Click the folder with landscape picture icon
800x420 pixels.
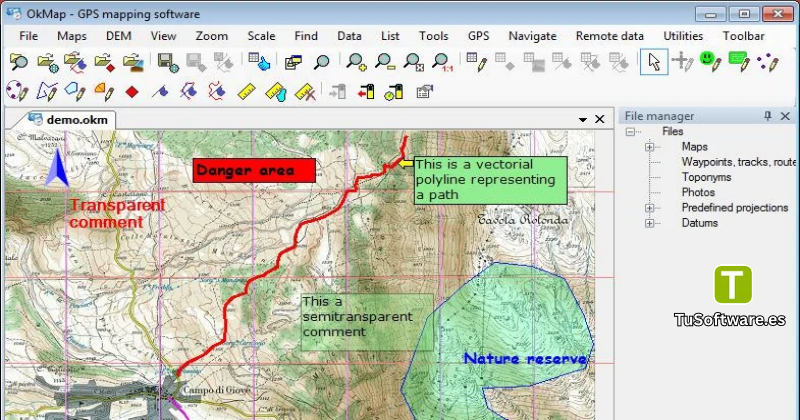[x=133, y=62]
